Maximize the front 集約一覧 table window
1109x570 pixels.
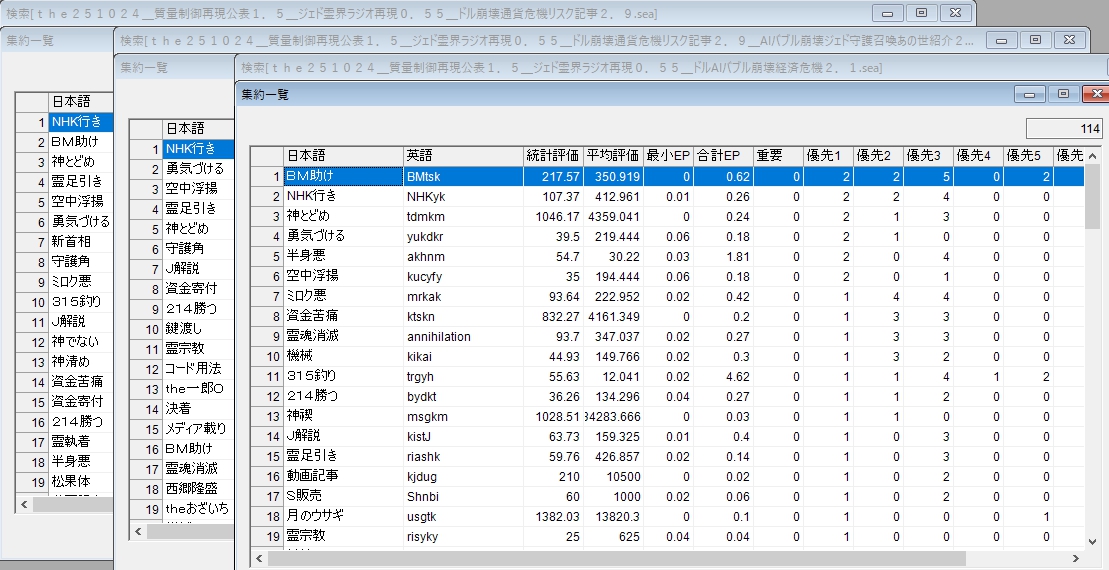(x=1063, y=94)
